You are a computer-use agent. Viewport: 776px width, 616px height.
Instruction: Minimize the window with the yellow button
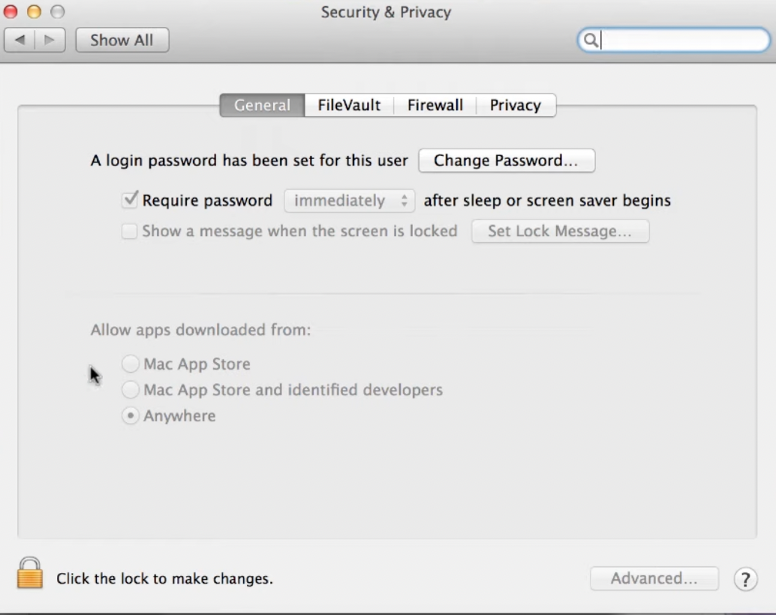click(x=34, y=12)
